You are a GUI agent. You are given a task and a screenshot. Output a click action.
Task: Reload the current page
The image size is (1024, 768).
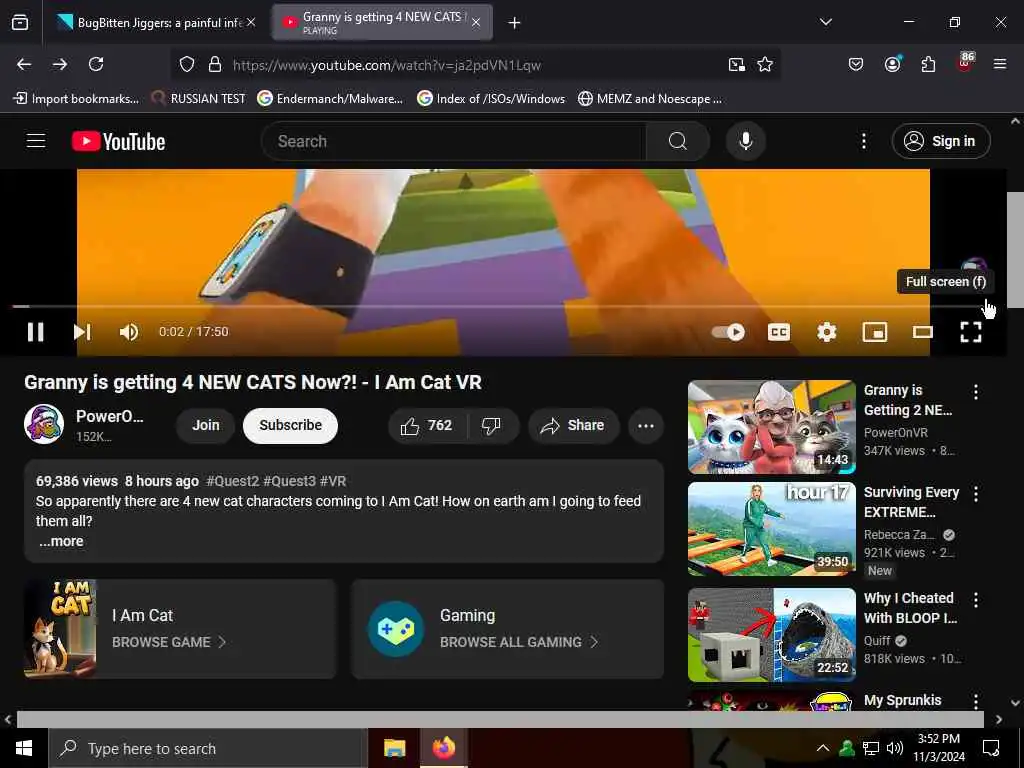[96, 64]
